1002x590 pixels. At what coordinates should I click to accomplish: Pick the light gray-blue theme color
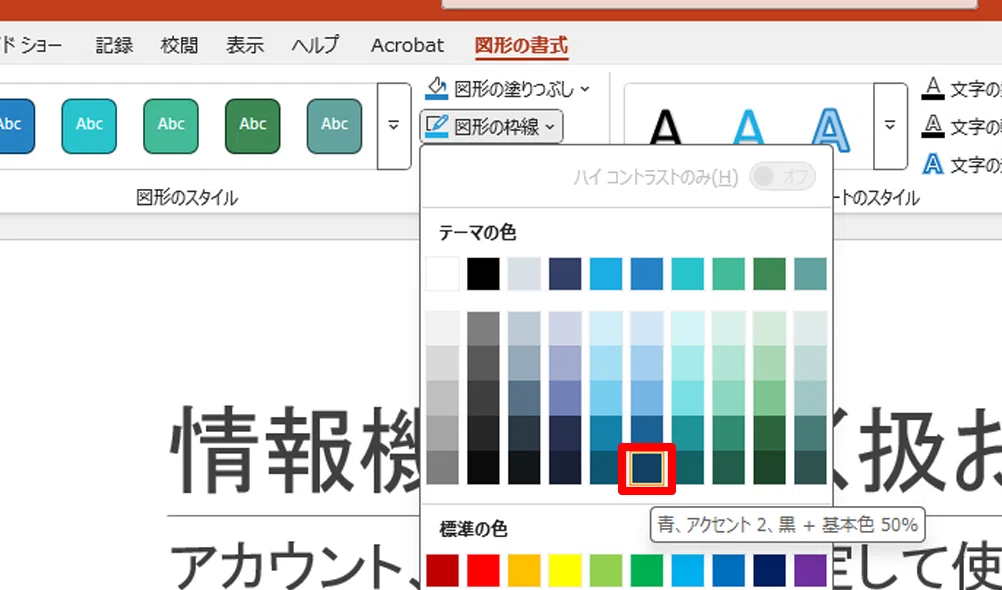(524, 274)
